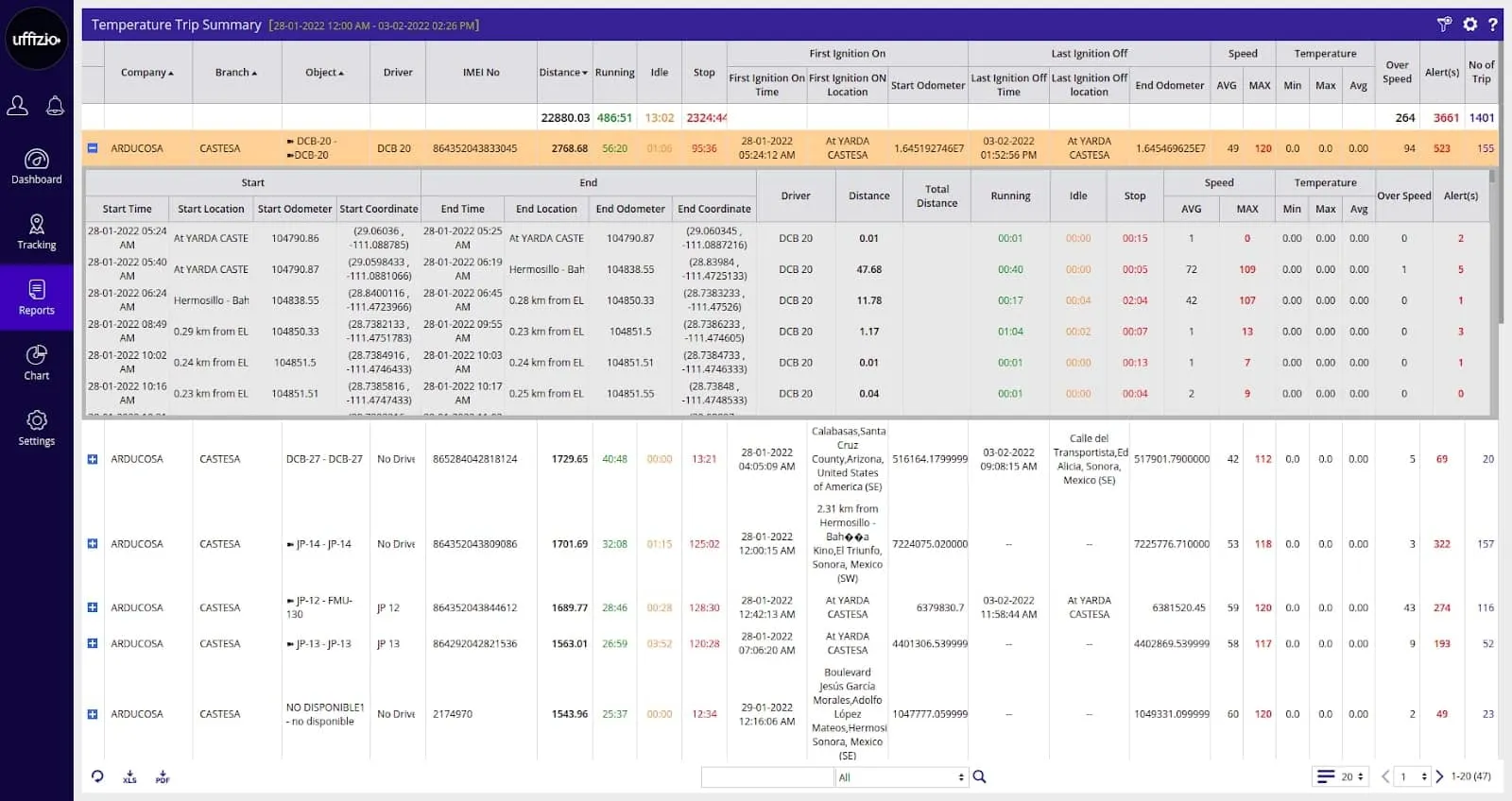1512x801 pixels.
Task: Open Tracking section in sidebar
Action: point(37,232)
